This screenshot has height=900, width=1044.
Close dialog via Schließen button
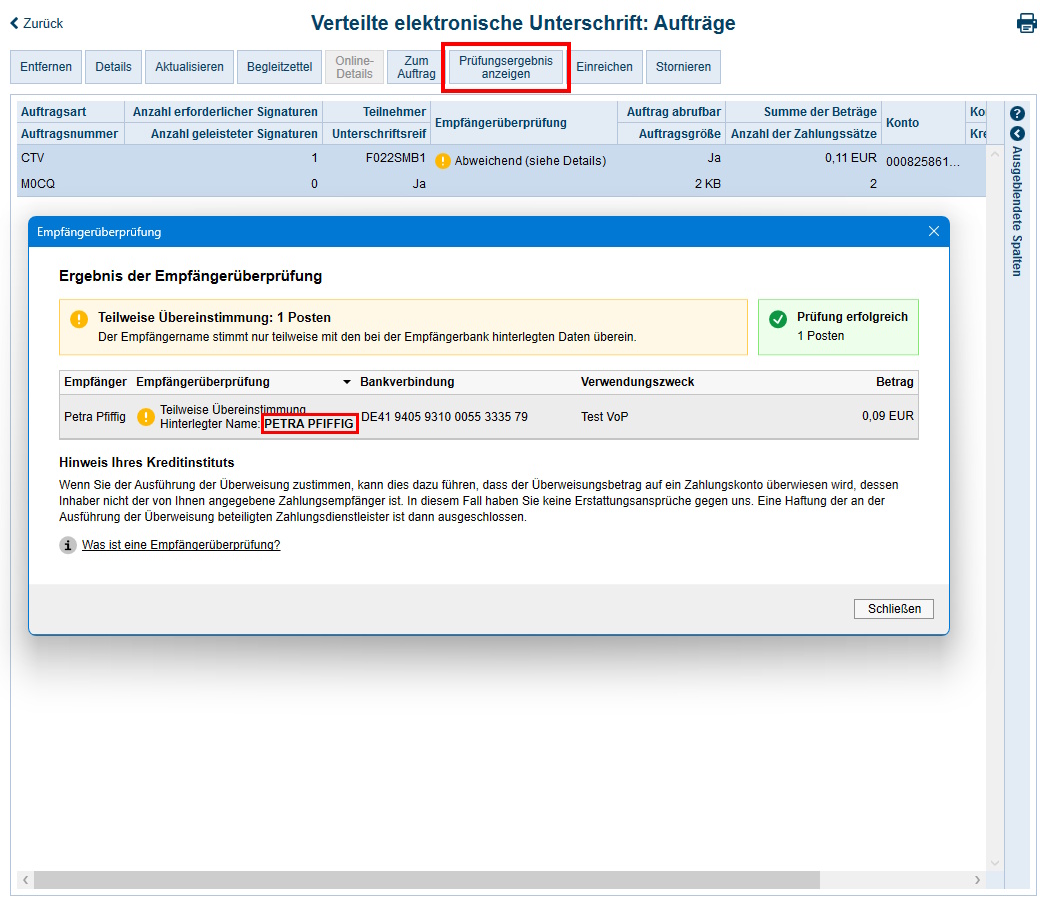click(x=893, y=608)
